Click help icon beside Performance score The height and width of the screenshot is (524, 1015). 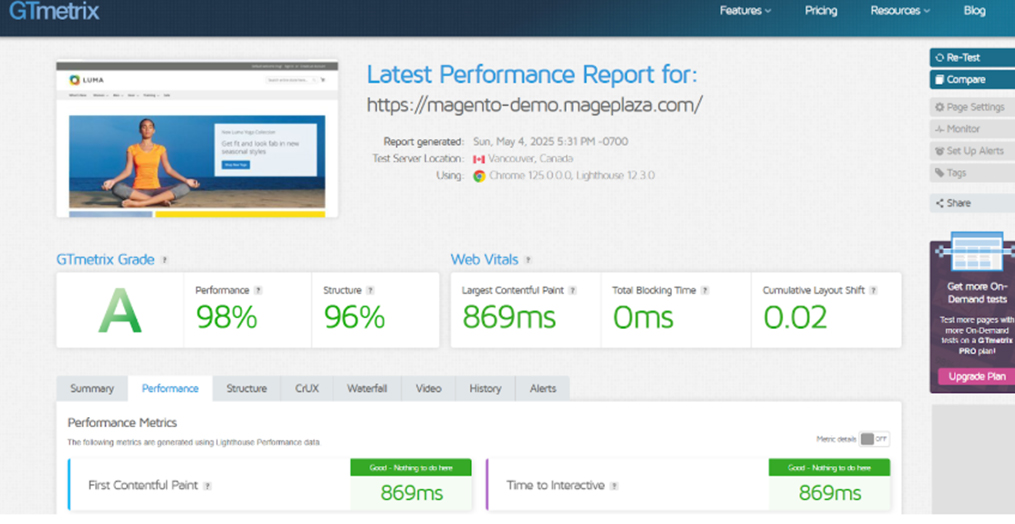[x=258, y=291]
